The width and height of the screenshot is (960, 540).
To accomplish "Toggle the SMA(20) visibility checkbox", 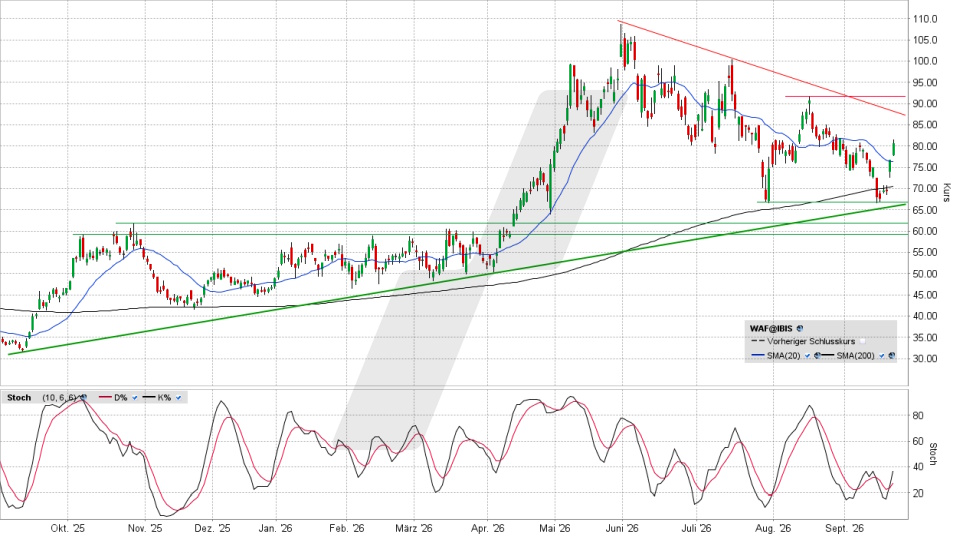I will point(808,356).
